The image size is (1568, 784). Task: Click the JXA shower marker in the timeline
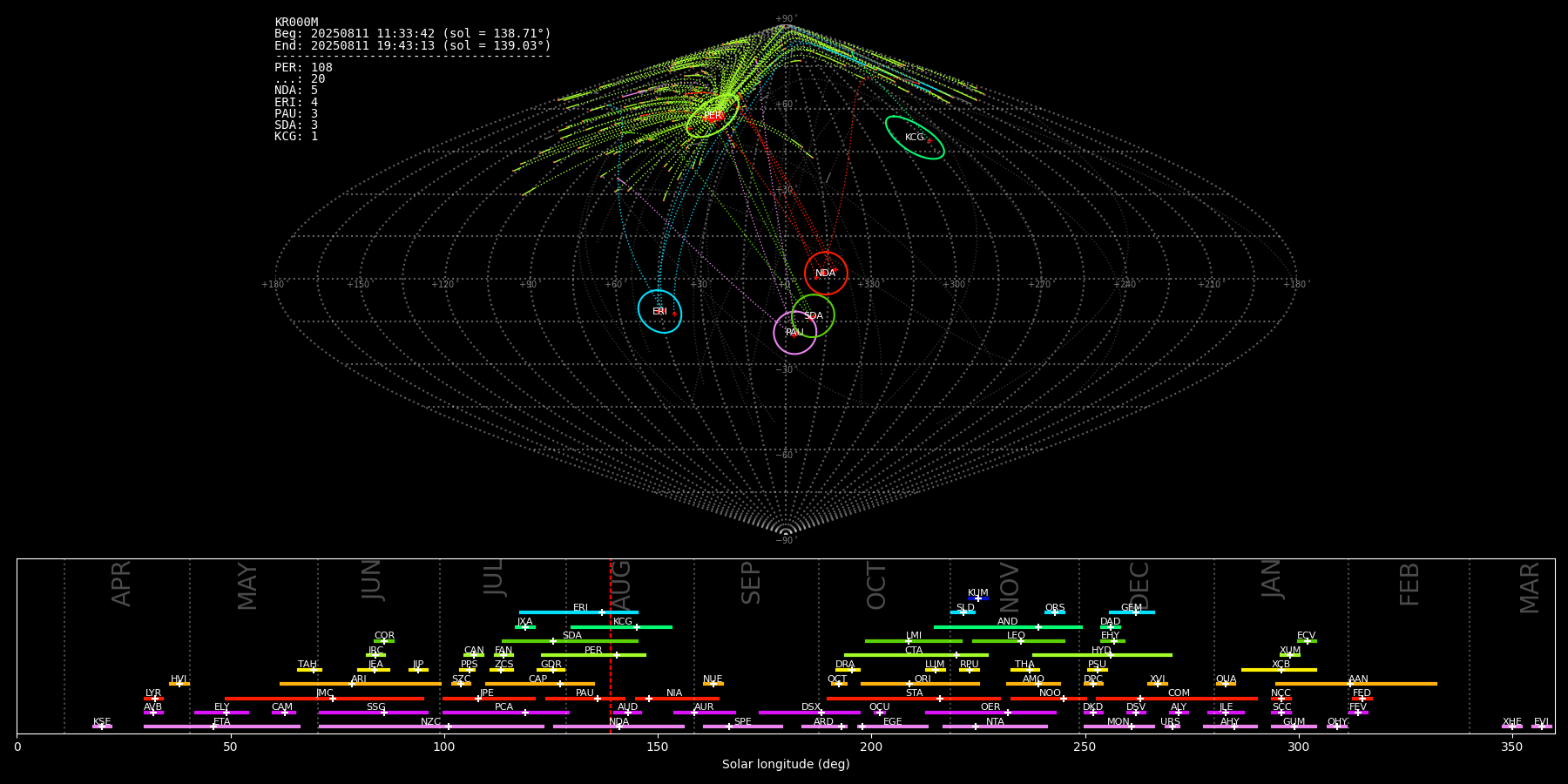coord(525,626)
